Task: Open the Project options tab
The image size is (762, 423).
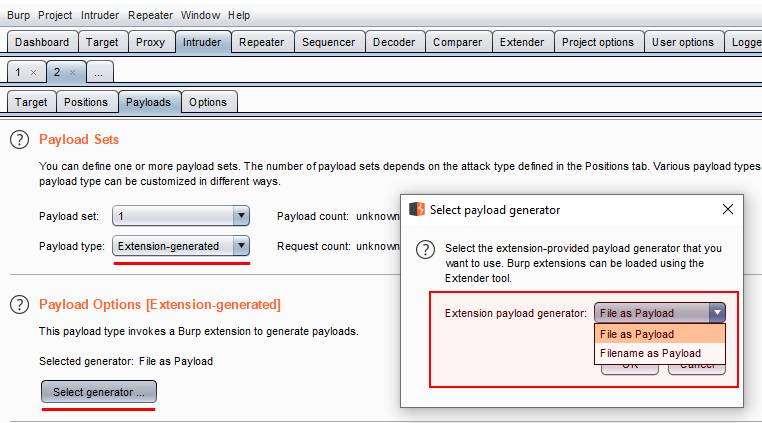Action: click(598, 42)
